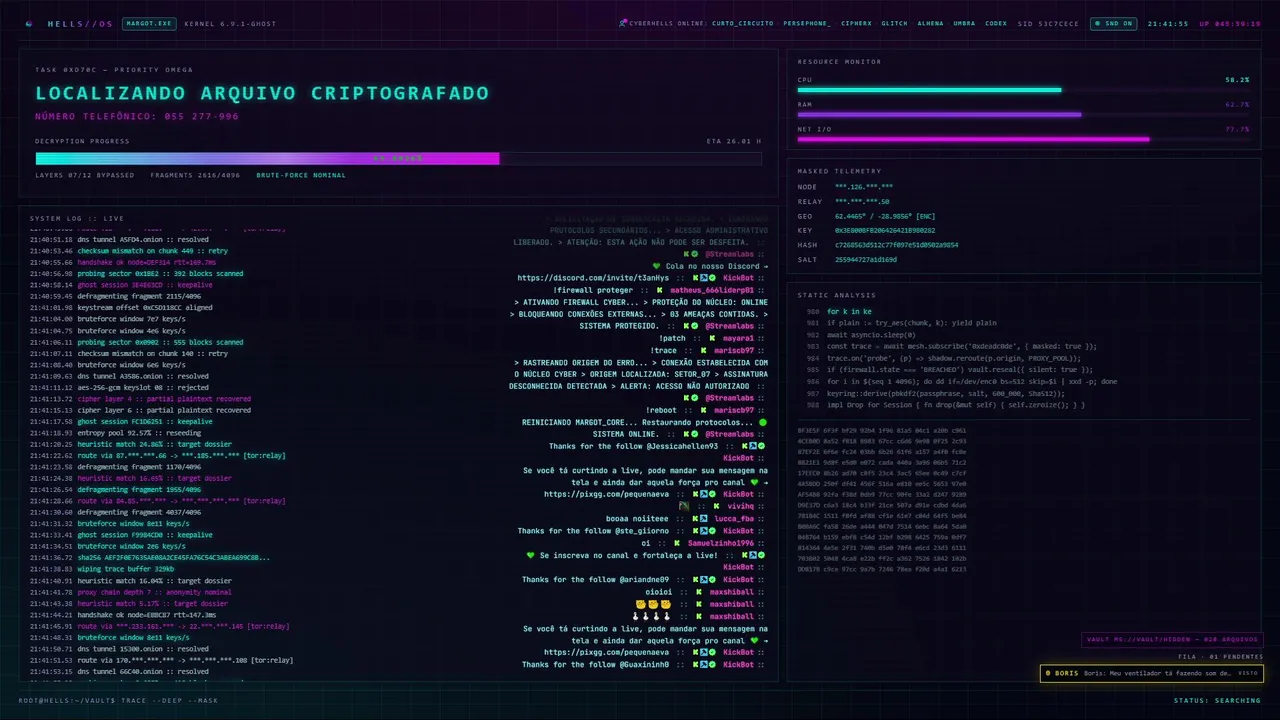Open Boris's ventilador message notification

(1151, 673)
